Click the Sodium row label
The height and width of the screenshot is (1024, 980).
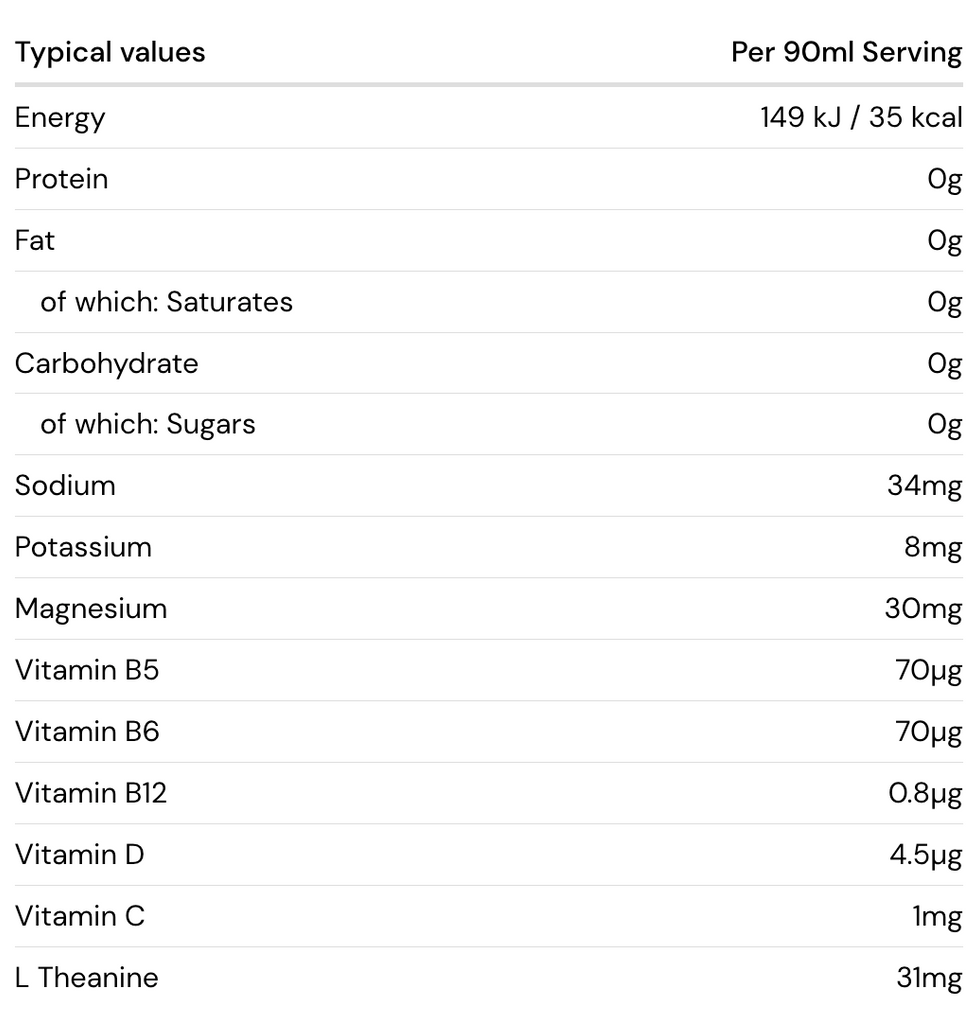click(x=65, y=486)
